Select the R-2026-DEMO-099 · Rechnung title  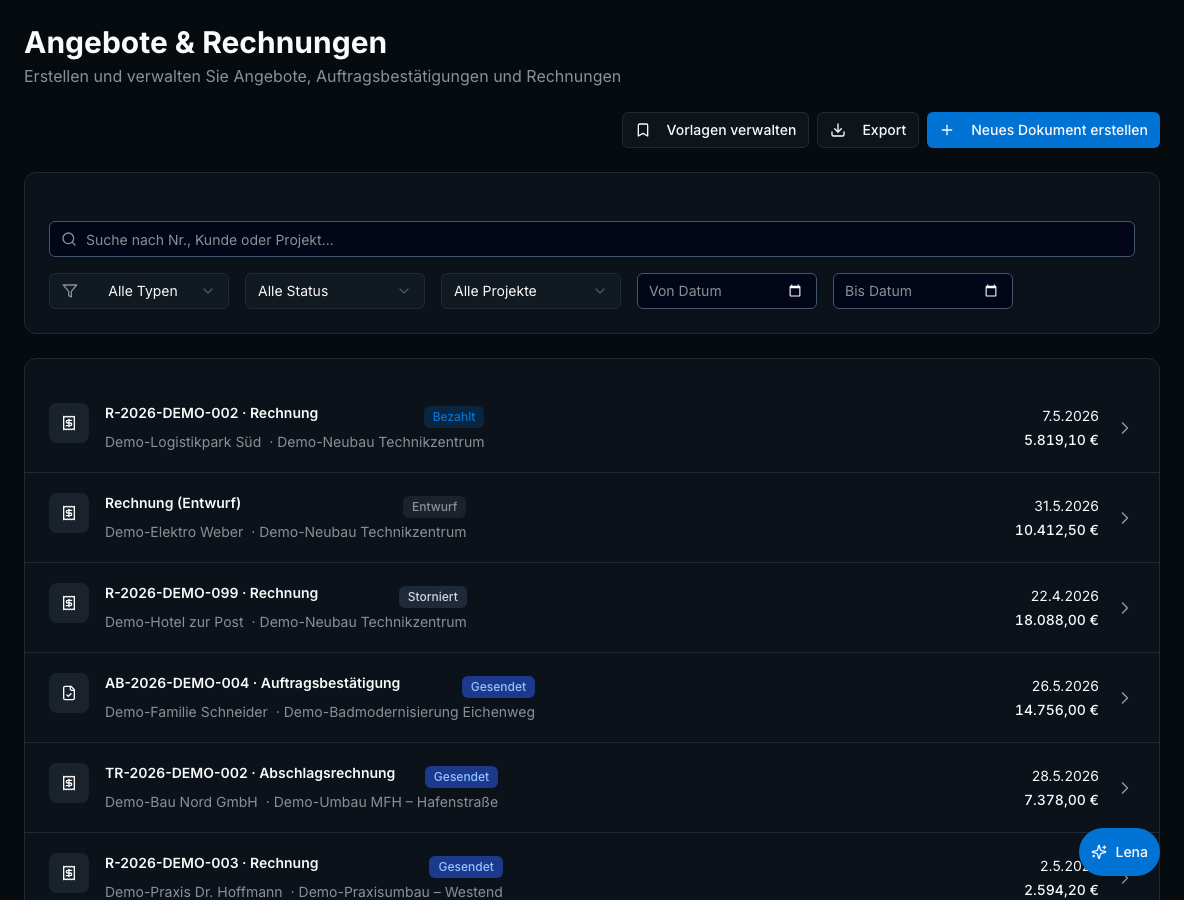[x=211, y=593]
